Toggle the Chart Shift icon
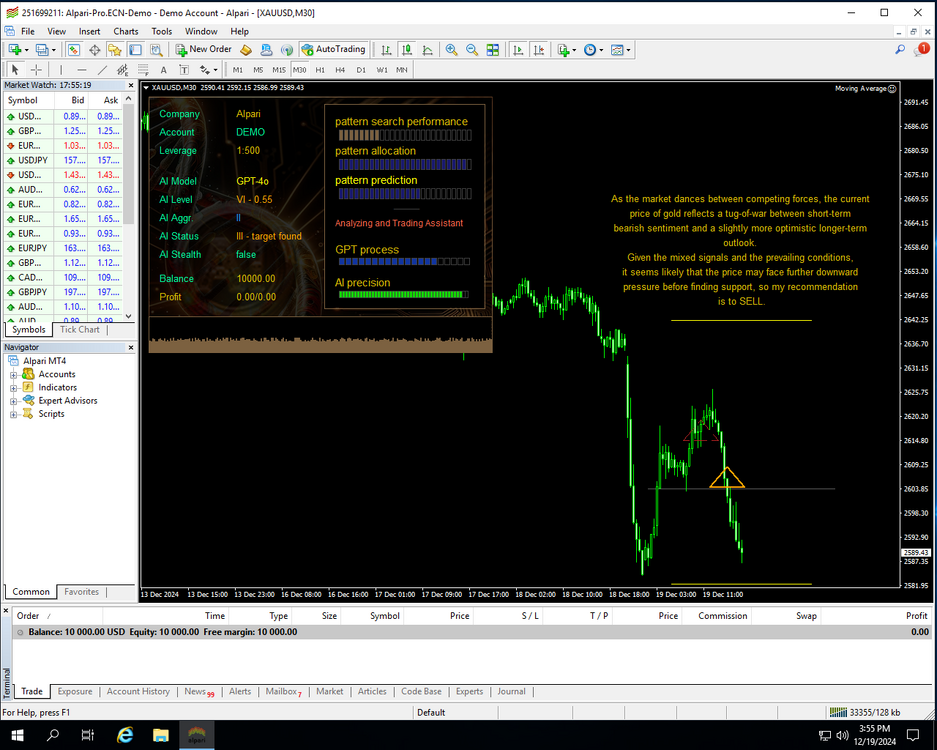Viewport: 937px width, 750px height. pyautogui.click(x=538, y=50)
